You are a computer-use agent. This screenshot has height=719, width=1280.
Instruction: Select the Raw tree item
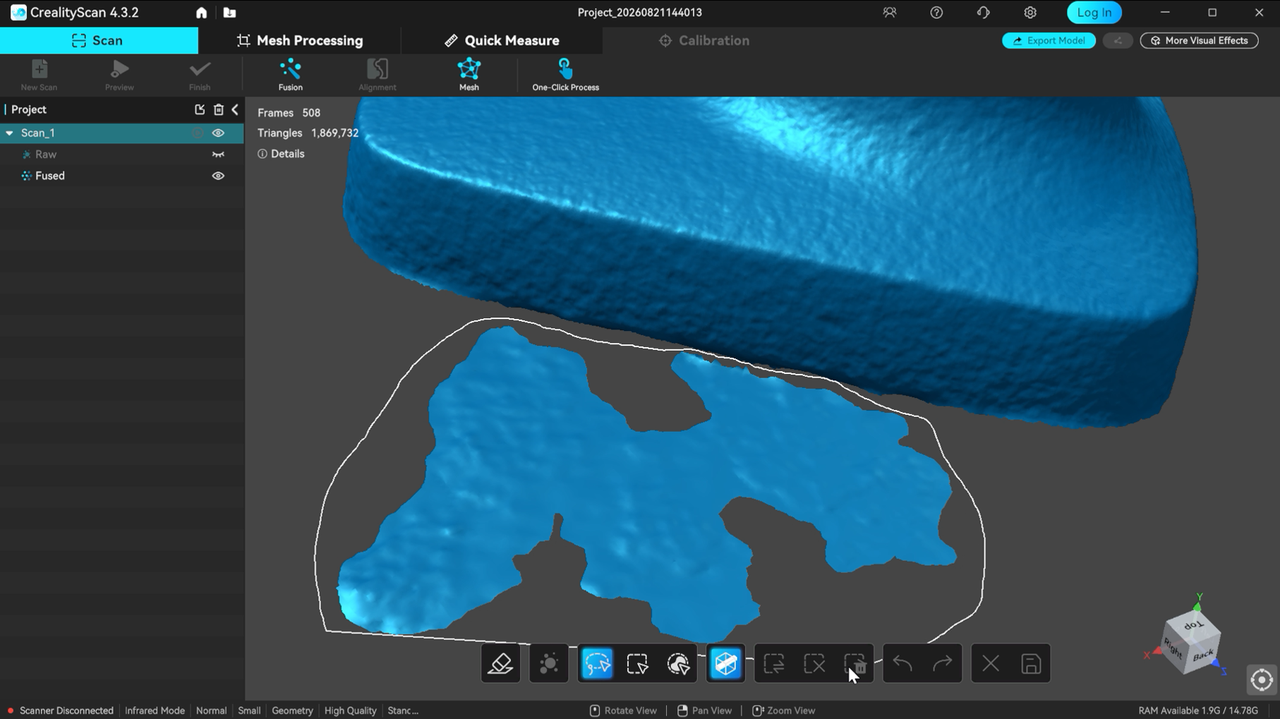46,155
